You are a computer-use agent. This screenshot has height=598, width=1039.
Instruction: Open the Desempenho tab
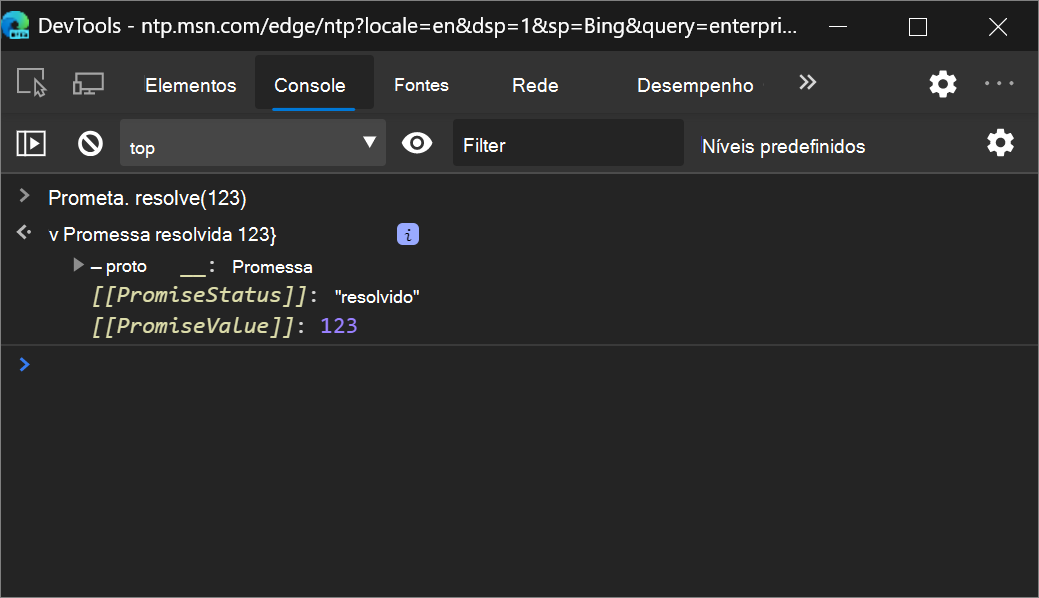point(695,85)
